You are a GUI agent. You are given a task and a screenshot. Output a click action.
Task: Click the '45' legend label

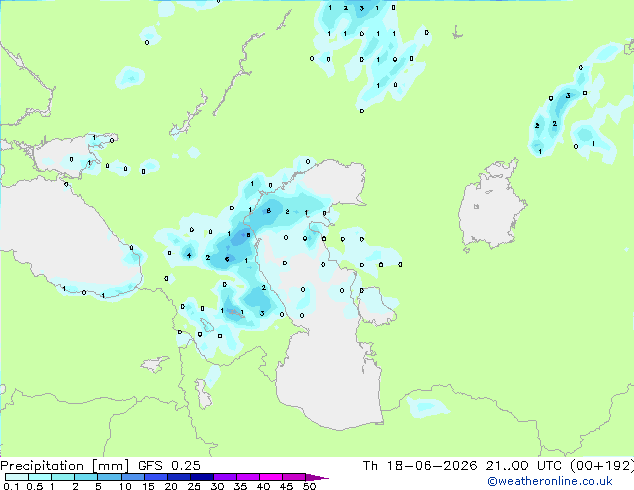[x=286, y=486]
